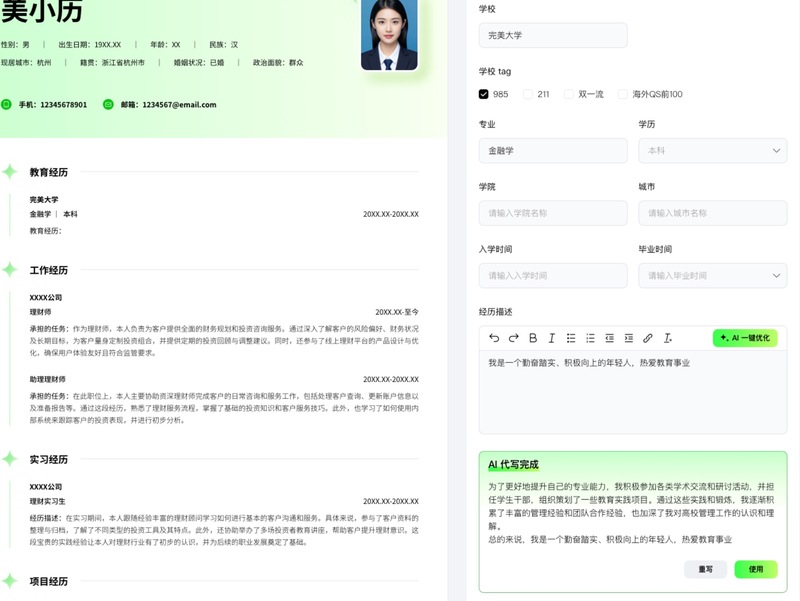Image resolution: width=800 pixels, height=601 pixels.
Task: Click the 理财实习生 title on resume
Action: (47, 501)
